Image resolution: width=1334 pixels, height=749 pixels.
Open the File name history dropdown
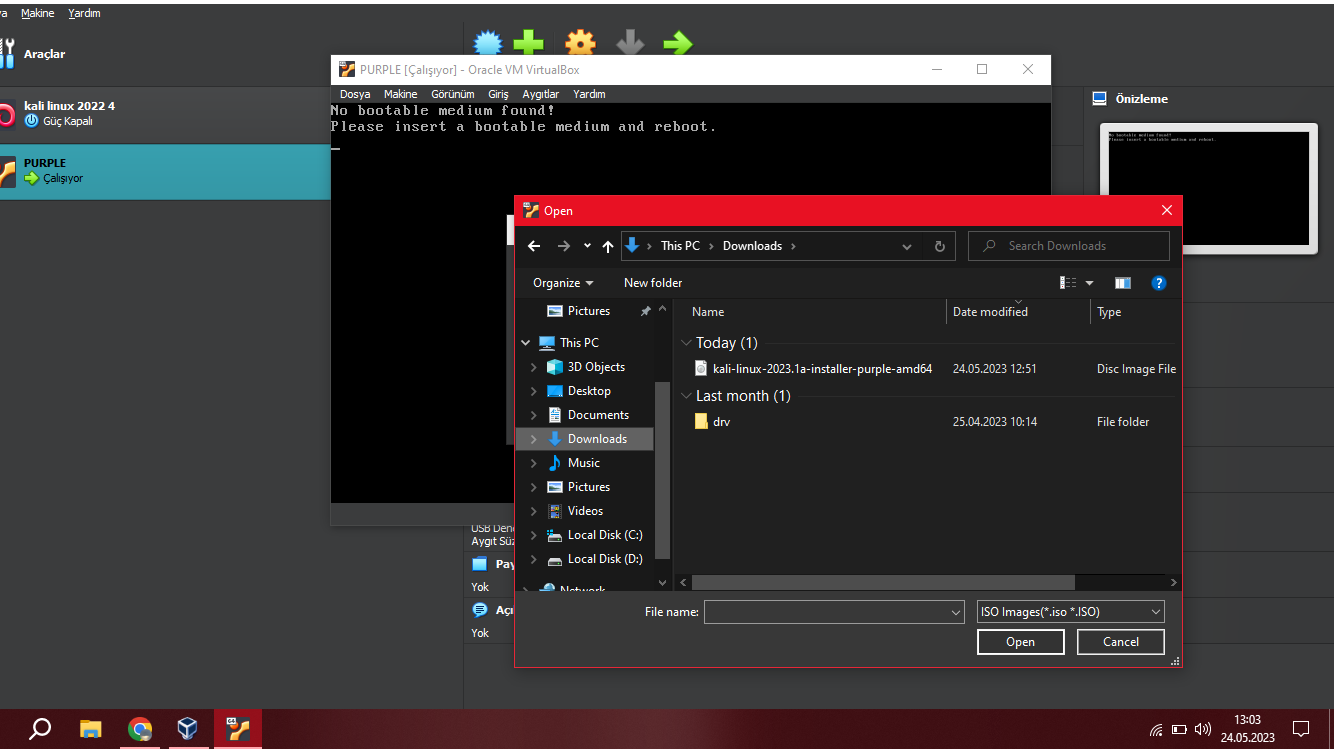956,612
